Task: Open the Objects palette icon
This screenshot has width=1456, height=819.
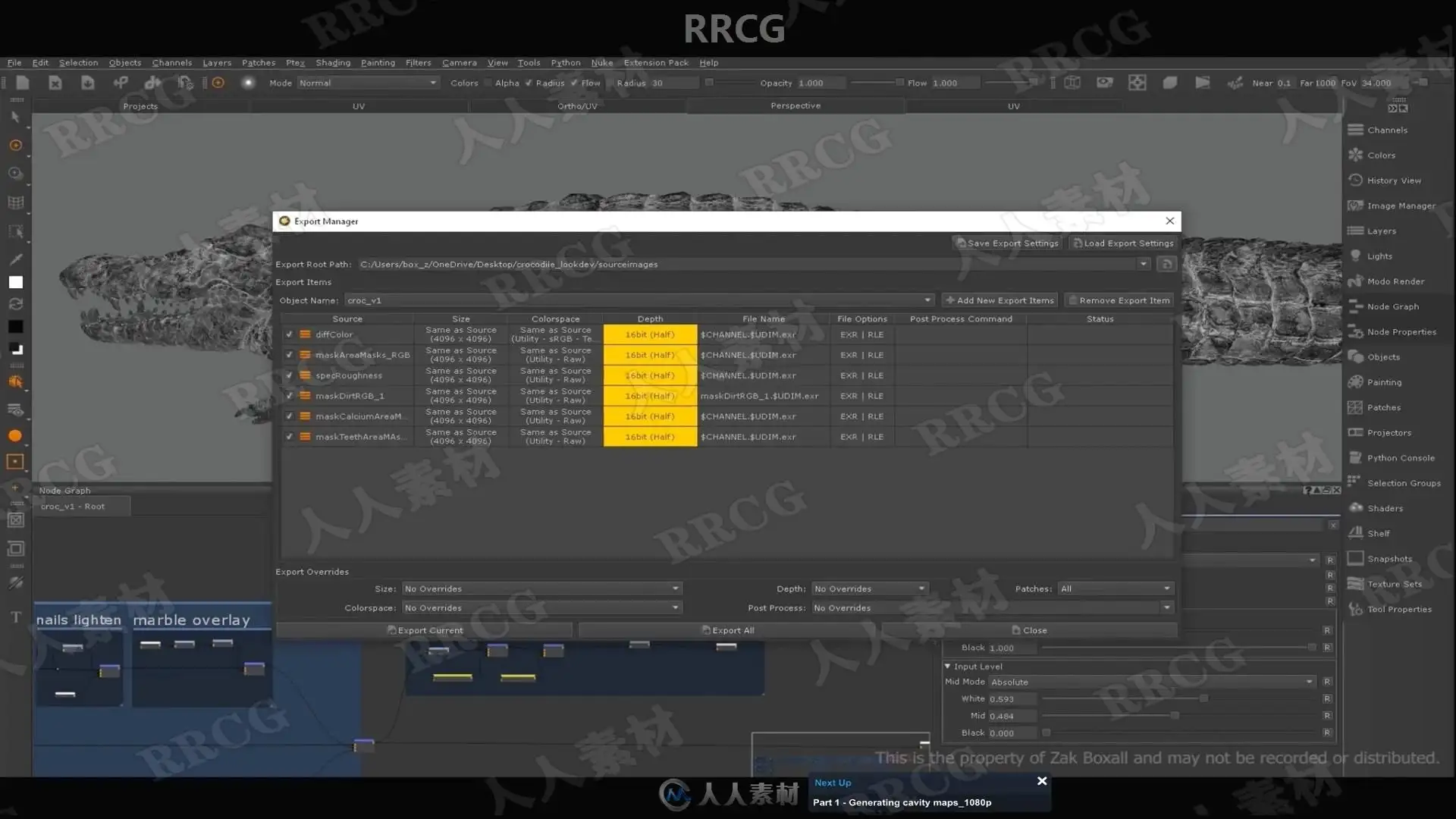Action: [x=1356, y=356]
